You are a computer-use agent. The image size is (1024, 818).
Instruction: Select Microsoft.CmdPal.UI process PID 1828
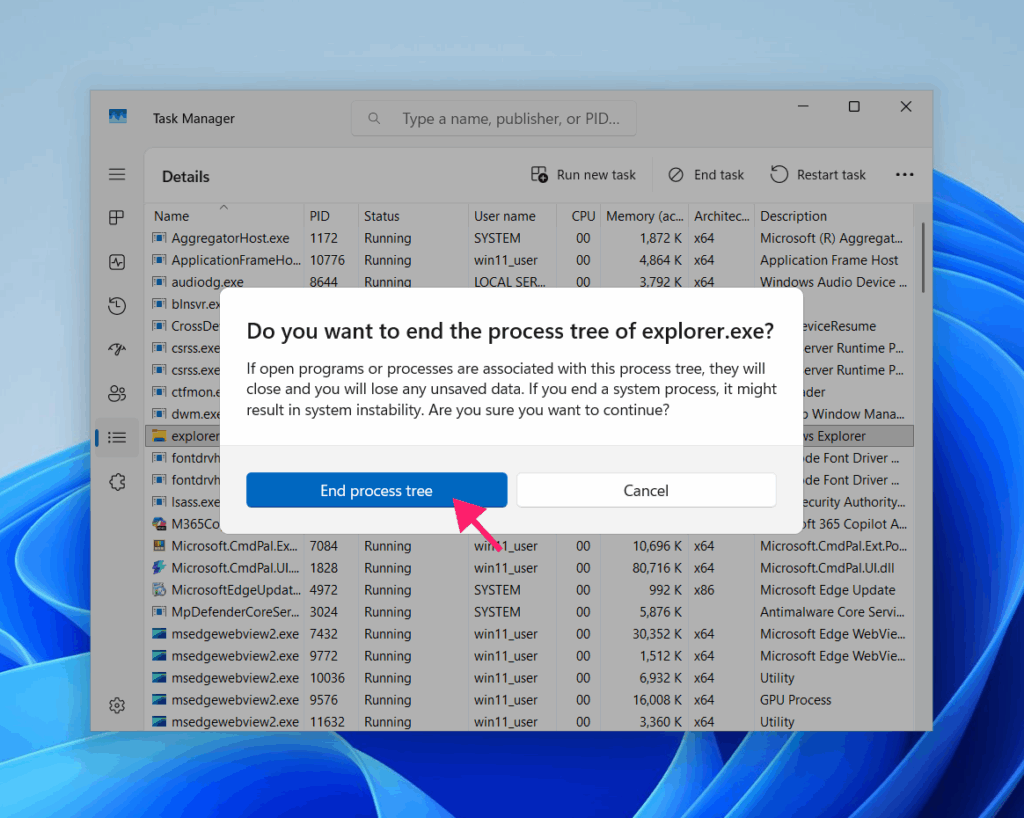coord(530,568)
